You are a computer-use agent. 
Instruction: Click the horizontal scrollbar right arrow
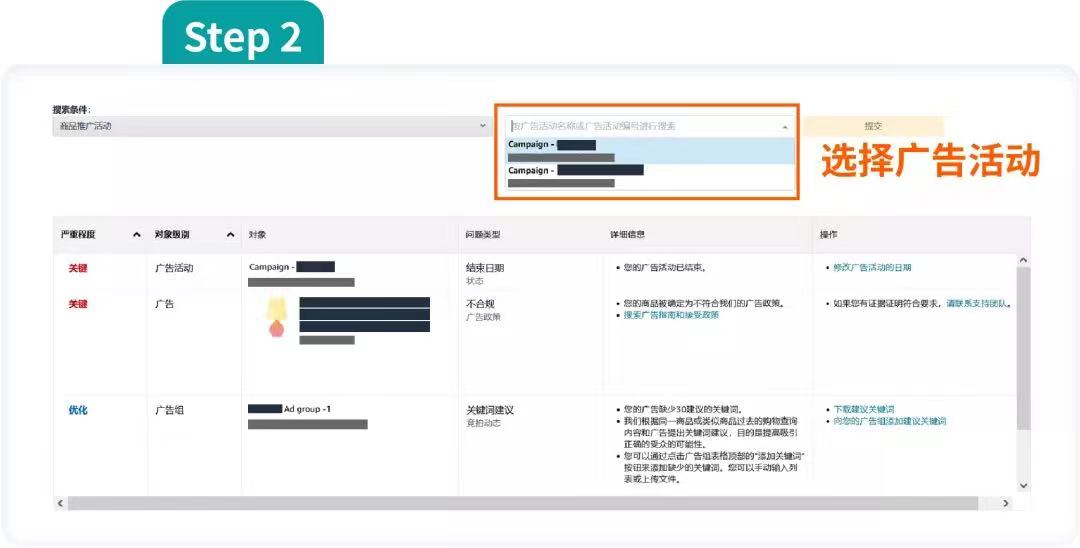pyautogui.click(x=1005, y=504)
